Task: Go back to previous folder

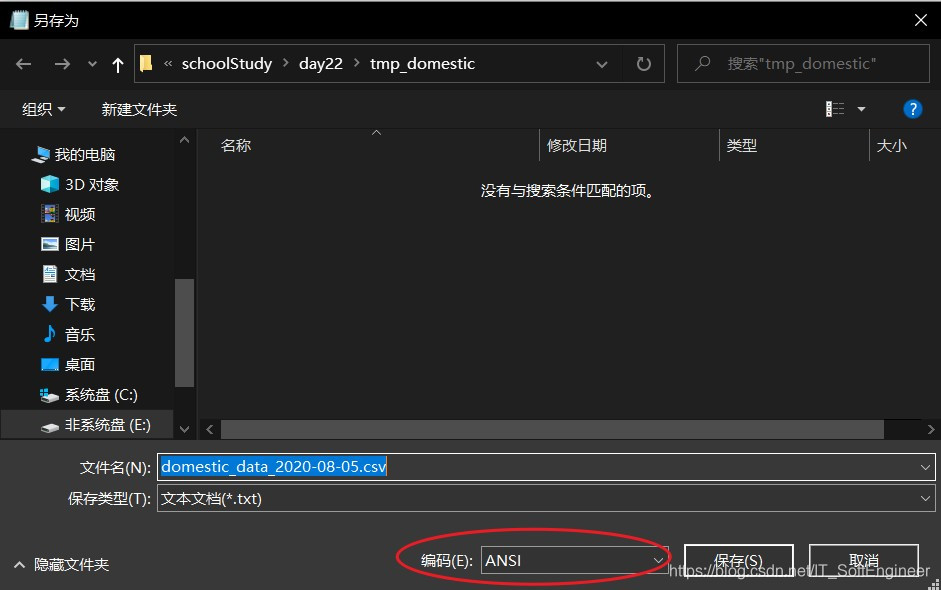Action: tap(23, 64)
